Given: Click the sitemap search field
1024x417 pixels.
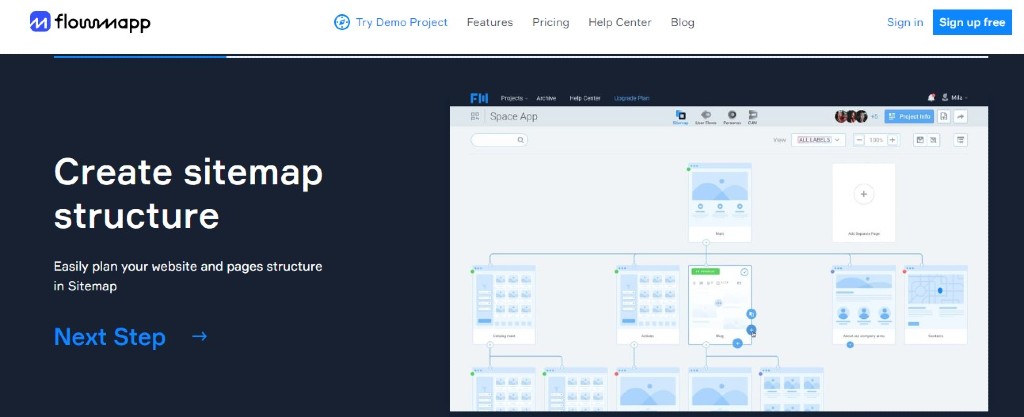Looking at the screenshot, I should coord(499,140).
